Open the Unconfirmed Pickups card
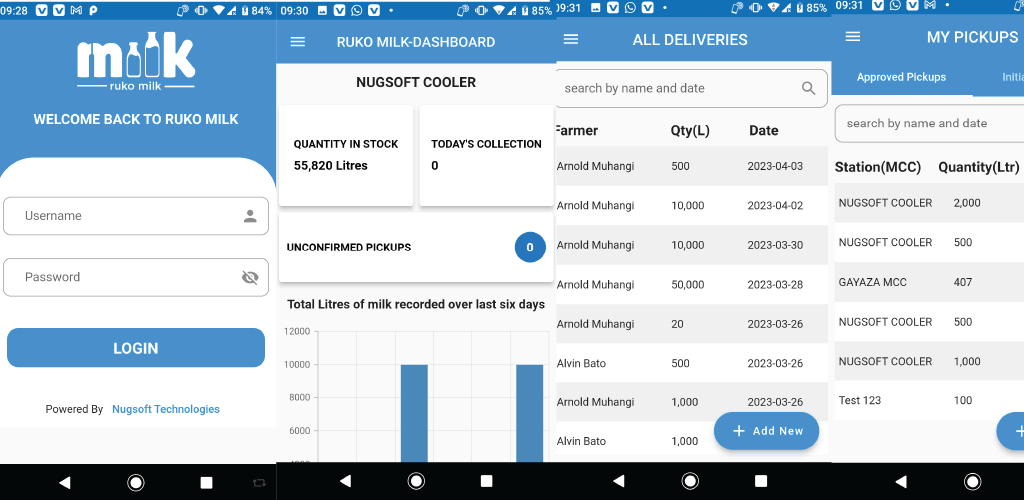Viewport: 1024px width, 500px height. click(416, 247)
